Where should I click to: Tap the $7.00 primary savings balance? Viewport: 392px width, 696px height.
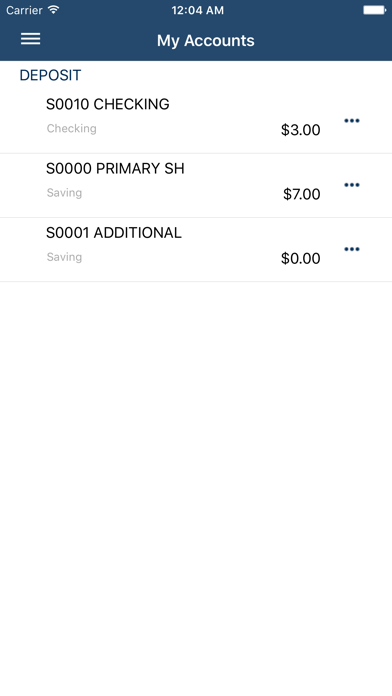pyautogui.click(x=302, y=194)
